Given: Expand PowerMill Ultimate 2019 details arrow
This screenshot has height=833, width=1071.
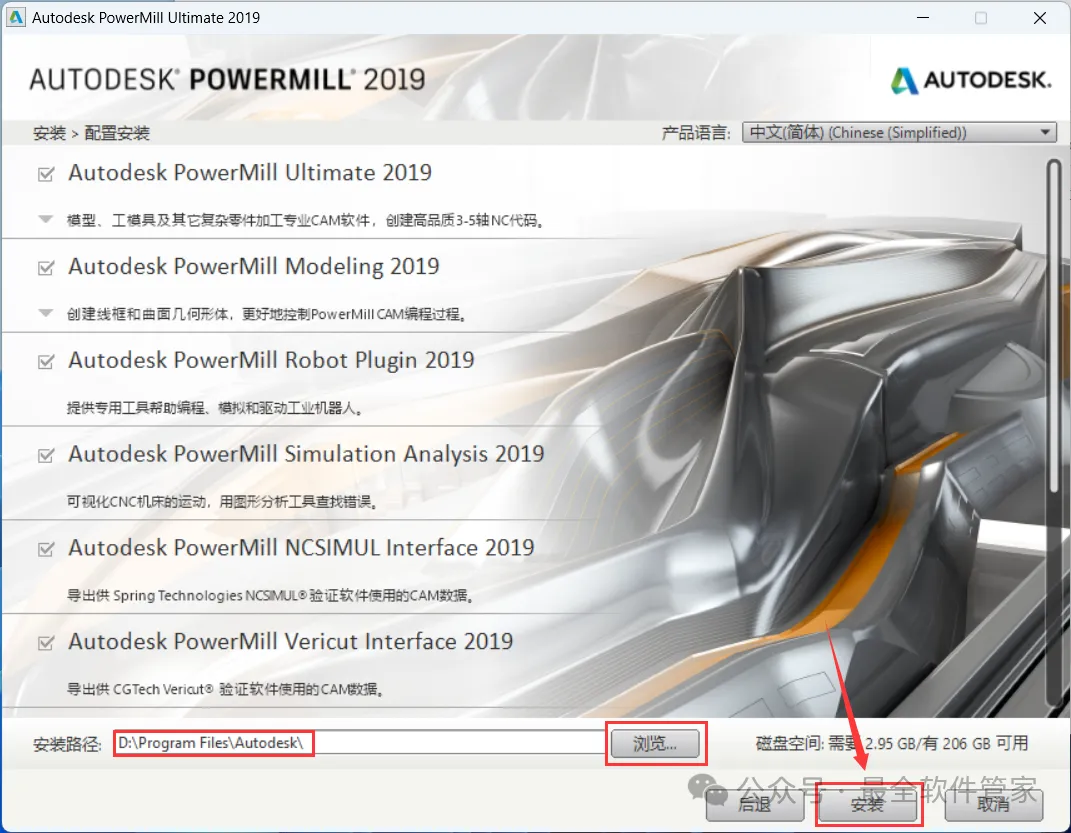Looking at the screenshot, I should pyautogui.click(x=46, y=219).
